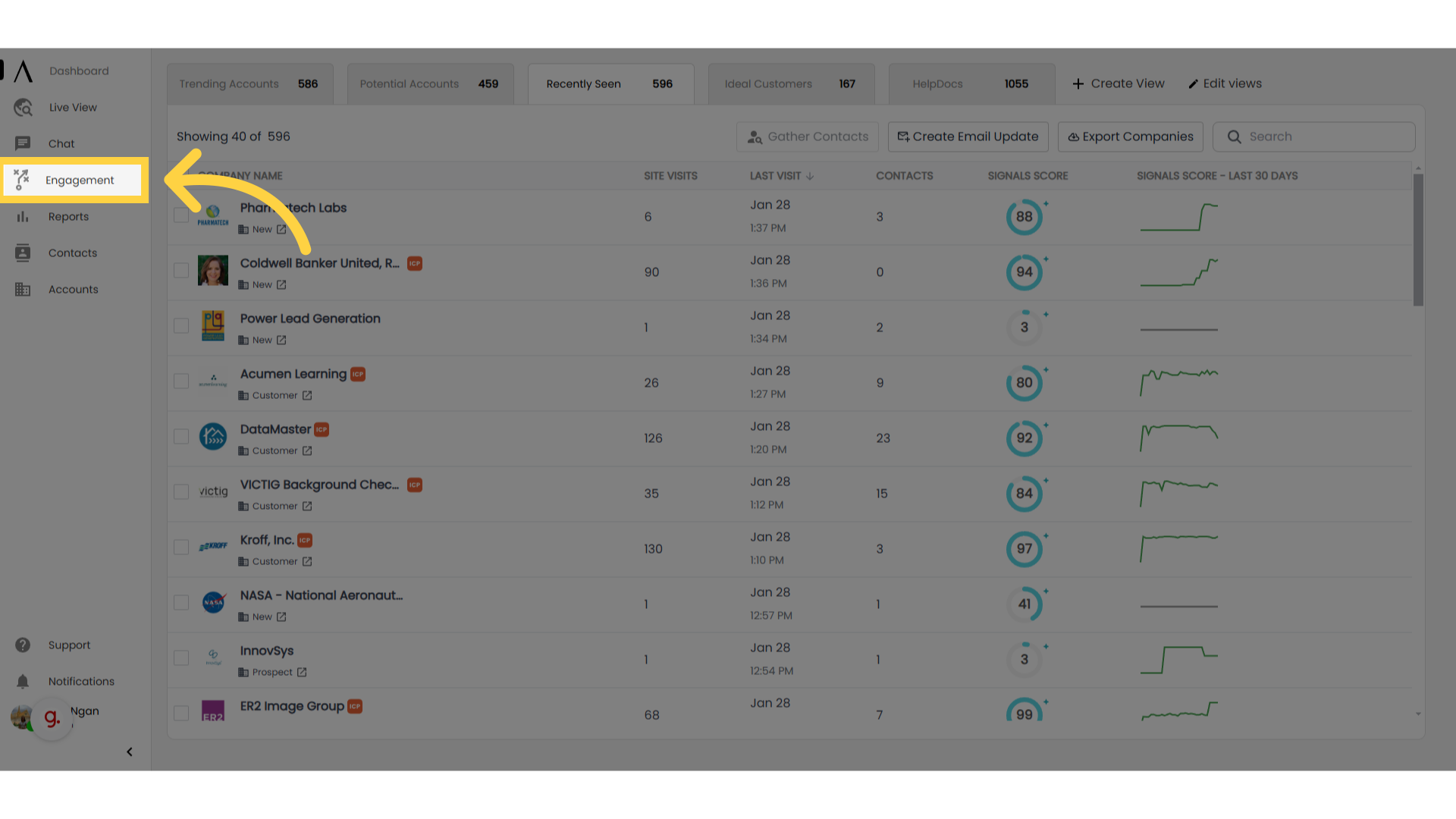Screen dimensions: 1456x819
Task: Click the Create Email Update button
Action: [x=968, y=137]
